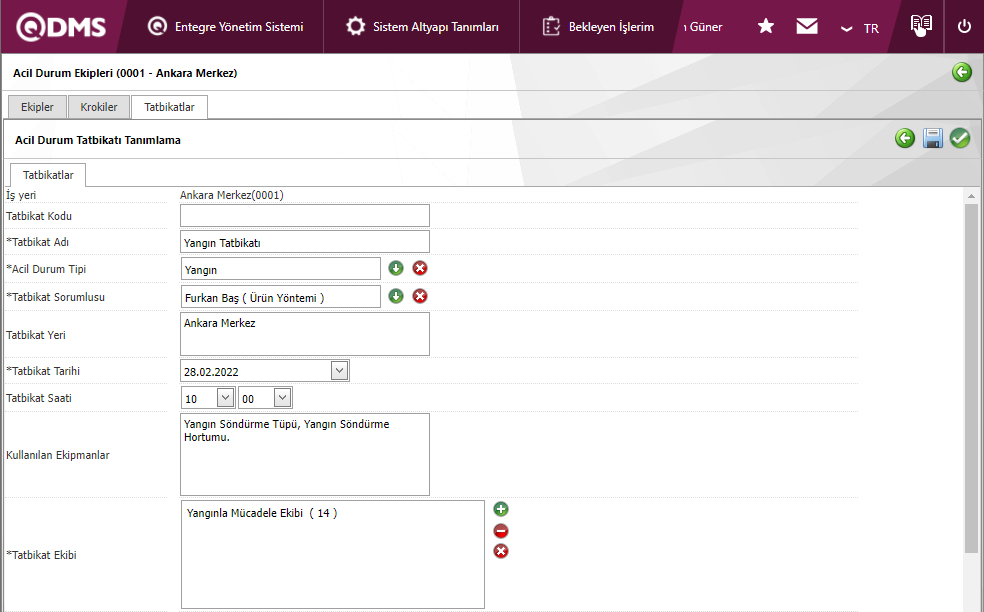Expand the Tatbikat Tarihi date dropdown
This screenshot has width=984, height=612.
(339, 370)
